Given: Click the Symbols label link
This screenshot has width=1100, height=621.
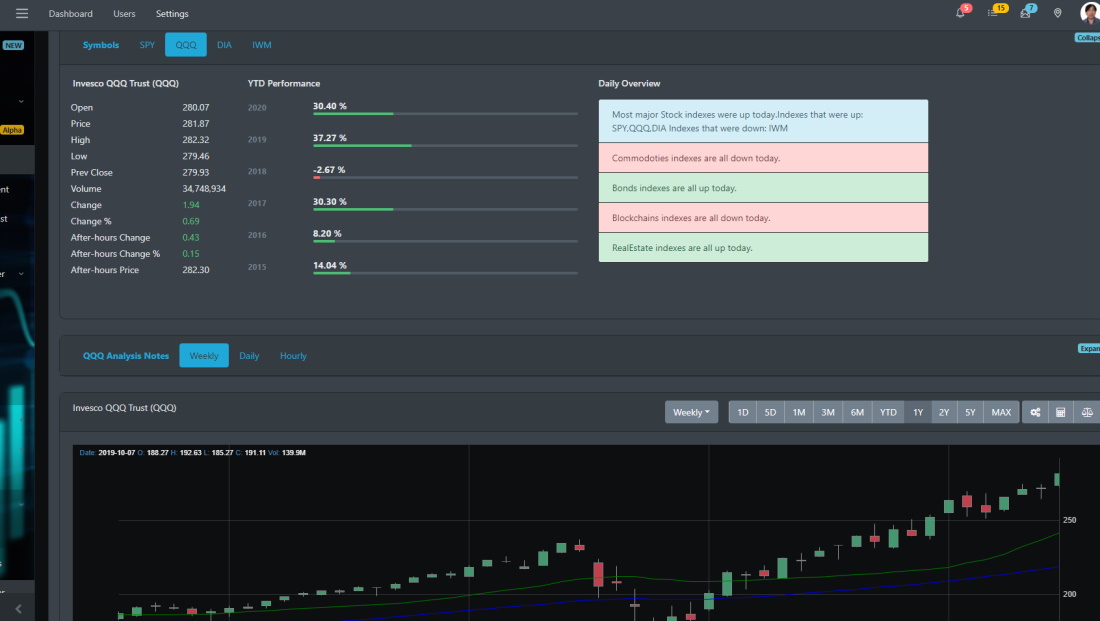Looking at the screenshot, I should pyautogui.click(x=101, y=44).
